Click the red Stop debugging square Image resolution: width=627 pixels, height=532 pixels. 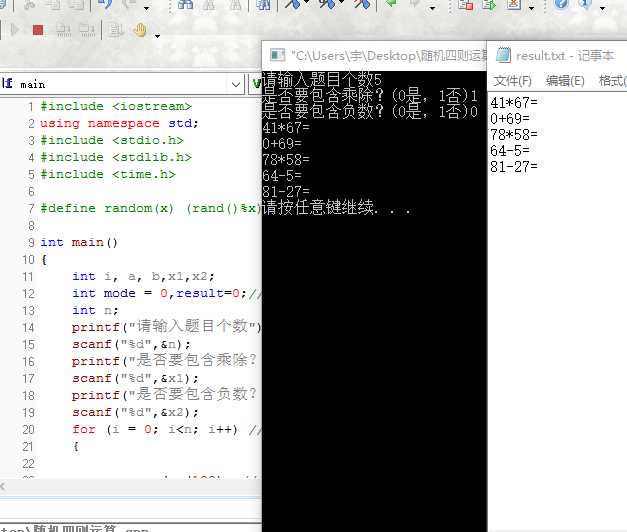(38, 30)
